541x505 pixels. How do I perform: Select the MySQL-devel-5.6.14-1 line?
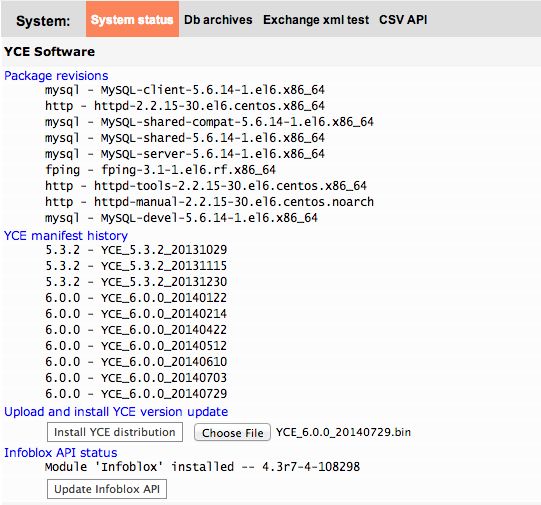[x=181, y=218]
